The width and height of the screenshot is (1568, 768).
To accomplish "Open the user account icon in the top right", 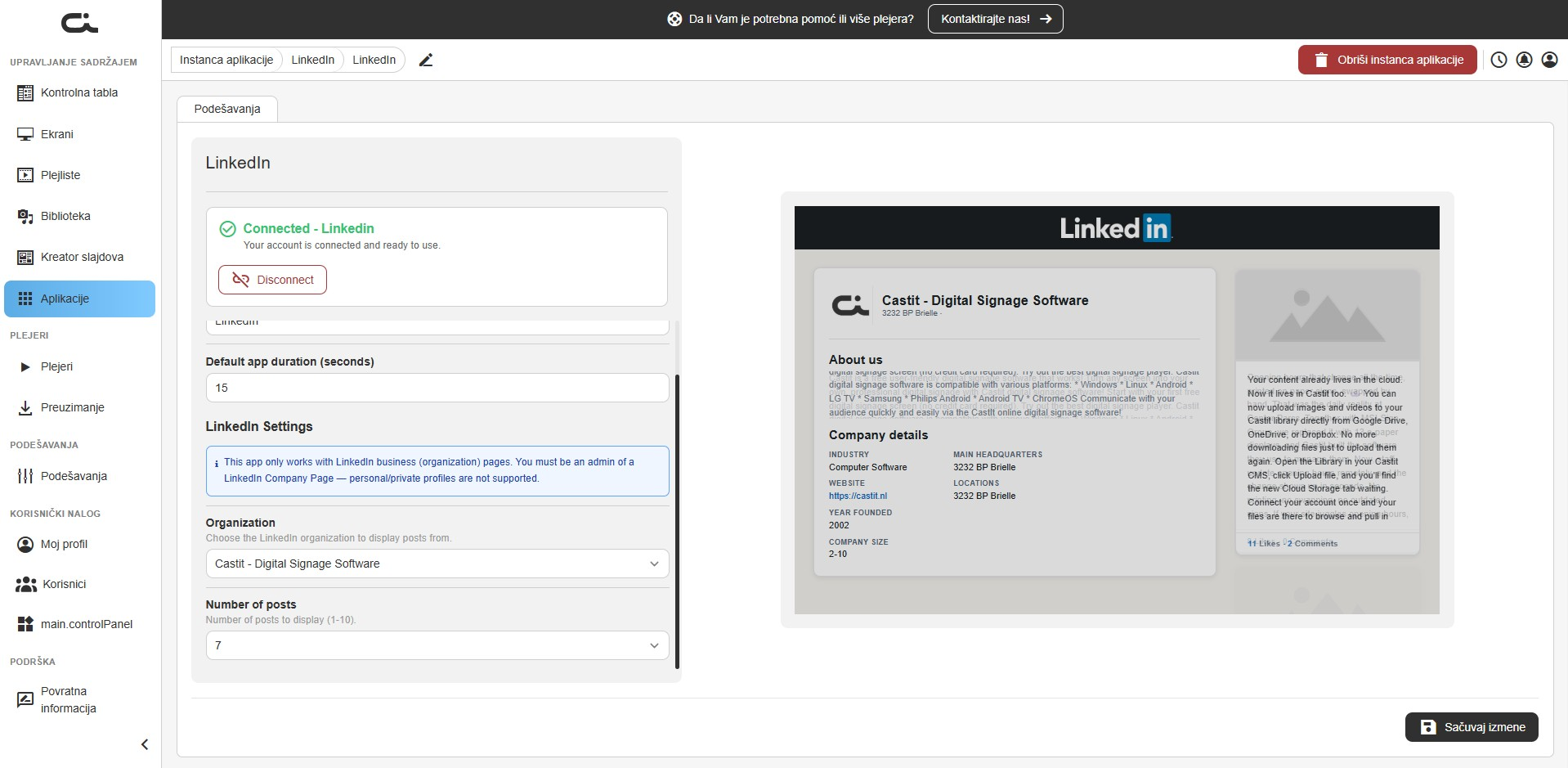I will click(x=1549, y=60).
